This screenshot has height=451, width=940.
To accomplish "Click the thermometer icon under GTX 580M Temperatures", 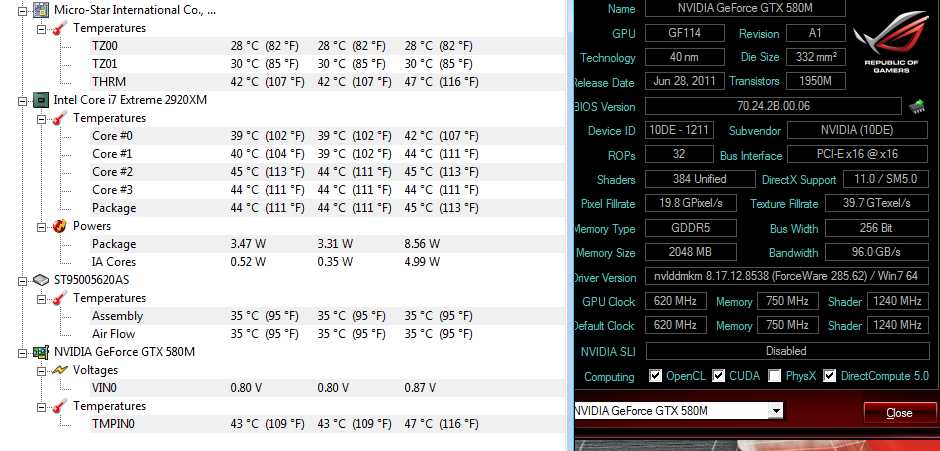I will pyautogui.click(x=59, y=406).
